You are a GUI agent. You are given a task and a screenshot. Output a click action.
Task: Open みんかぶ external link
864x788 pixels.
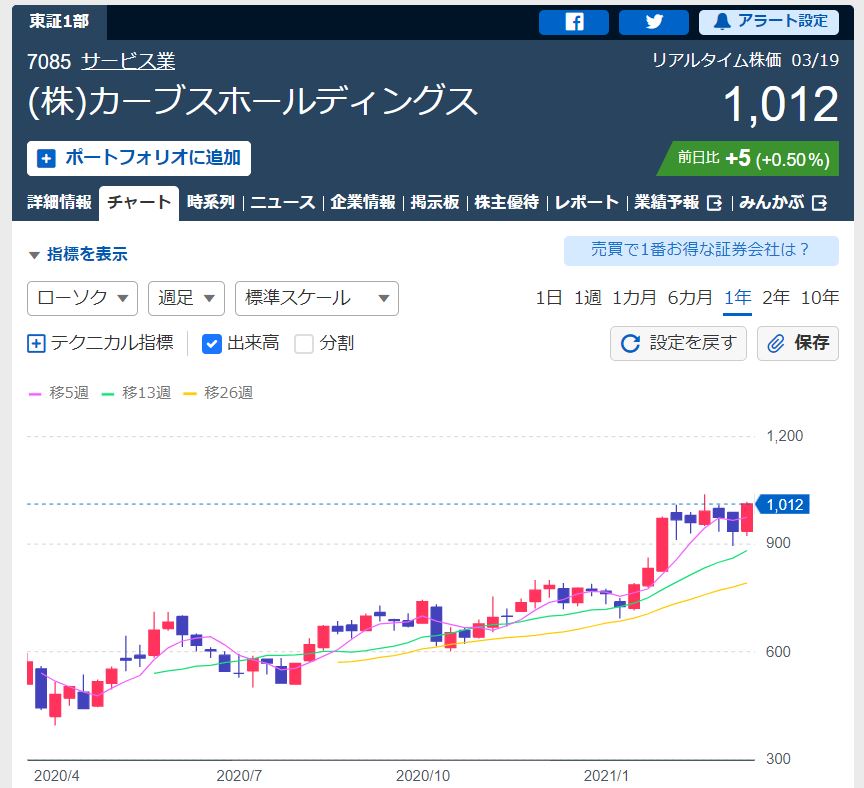783,202
